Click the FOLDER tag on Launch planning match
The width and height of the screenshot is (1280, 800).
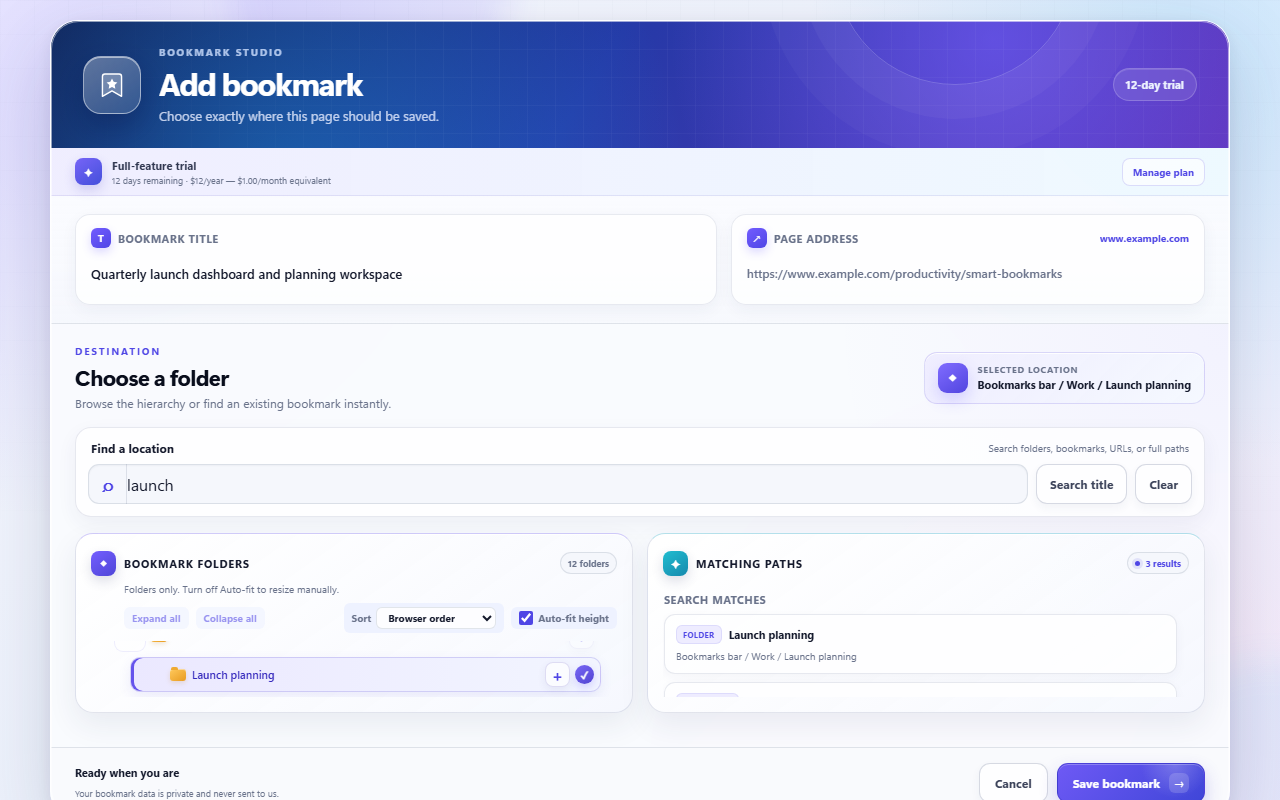point(699,635)
